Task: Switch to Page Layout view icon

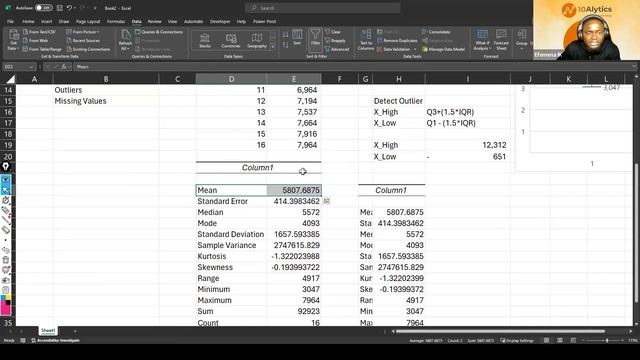Action: [560, 340]
